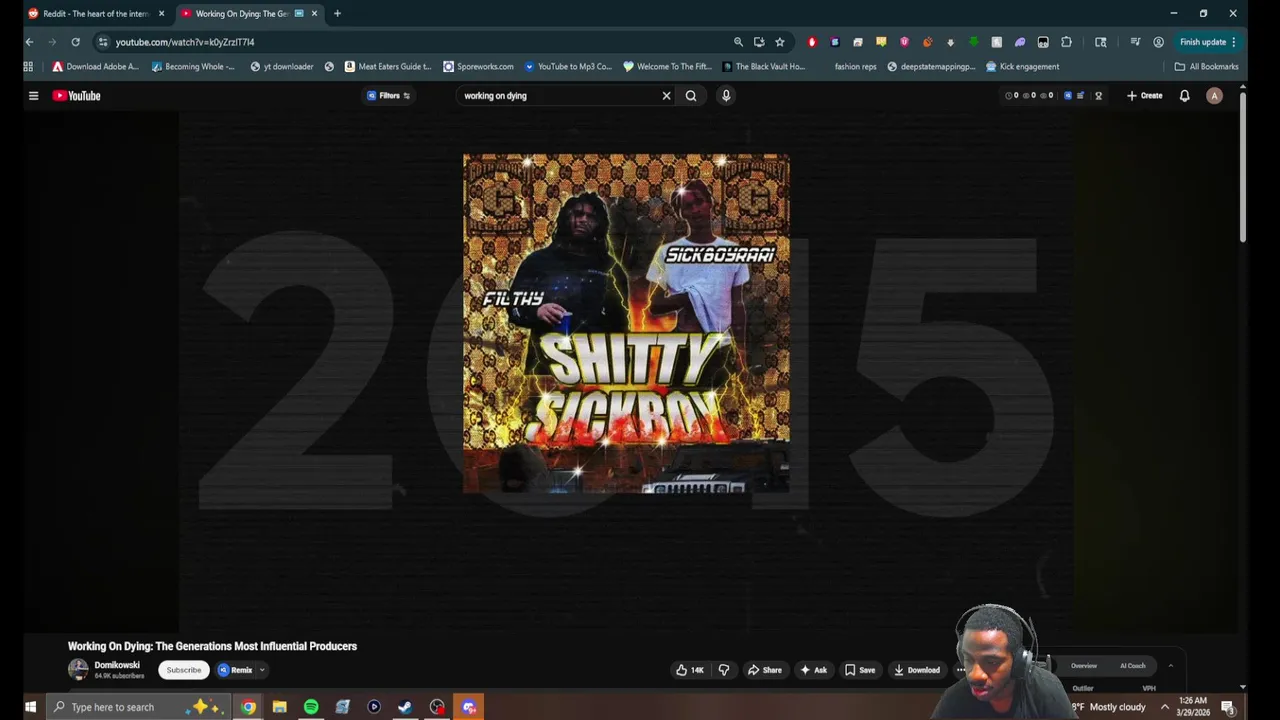Like the video with thumbs up
This screenshot has width=1280, height=720.
coord(690,670)
